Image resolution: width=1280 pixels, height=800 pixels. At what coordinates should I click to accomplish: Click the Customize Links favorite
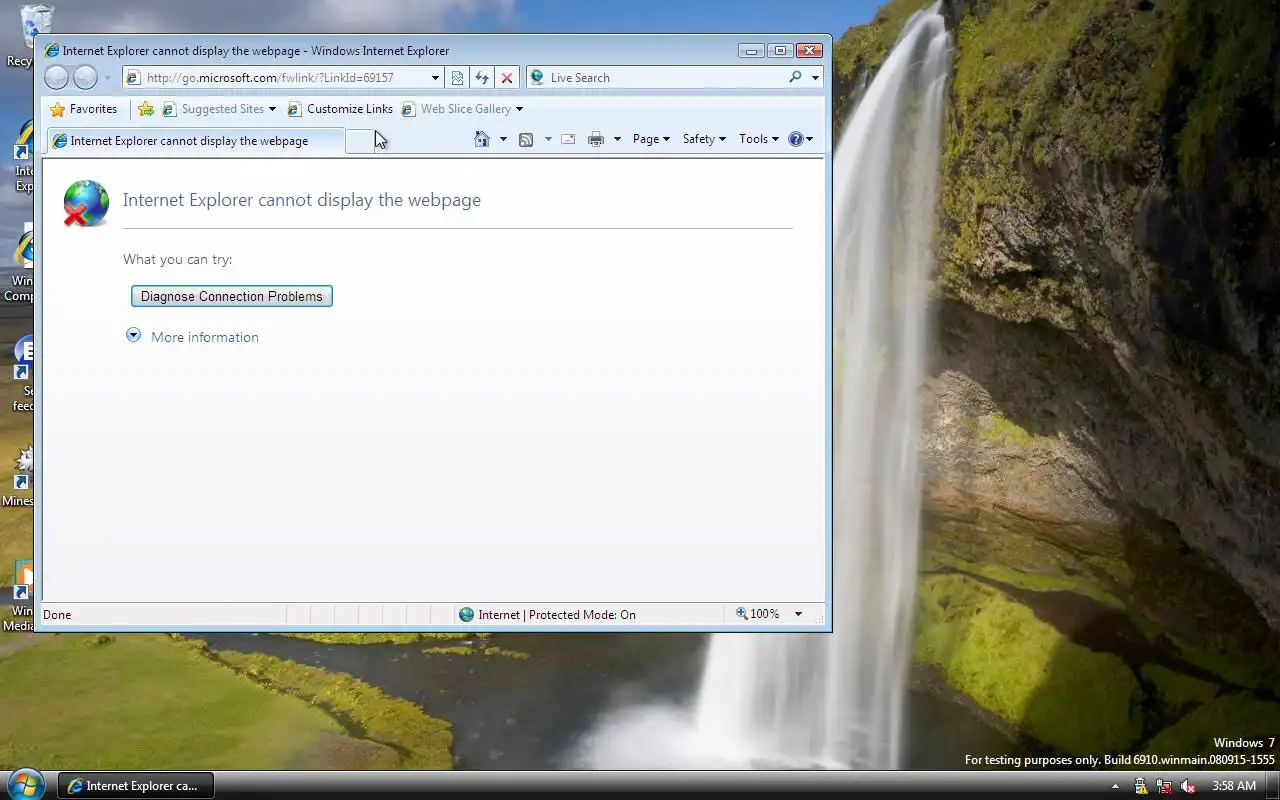[340, 109]
